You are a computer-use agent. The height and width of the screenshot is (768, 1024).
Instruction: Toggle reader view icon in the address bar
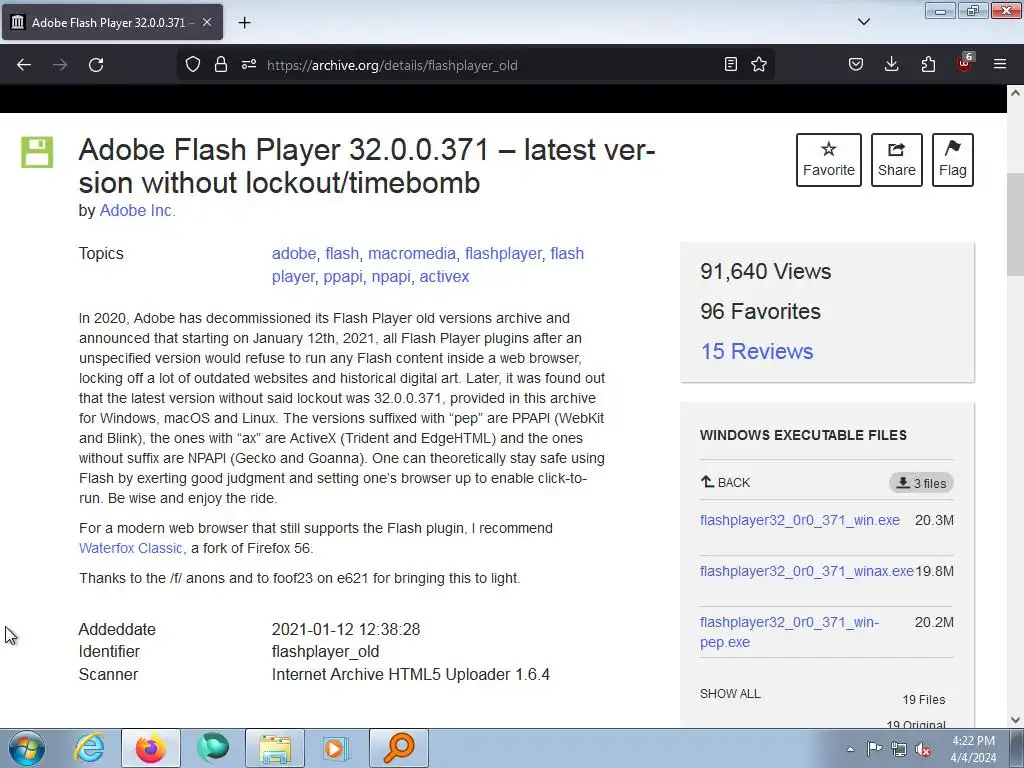731,64
